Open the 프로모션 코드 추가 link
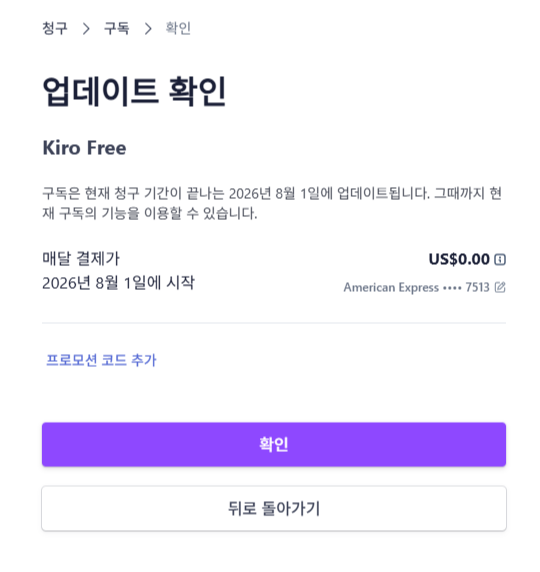Screen dimensions: 540x572 [101, 360]
